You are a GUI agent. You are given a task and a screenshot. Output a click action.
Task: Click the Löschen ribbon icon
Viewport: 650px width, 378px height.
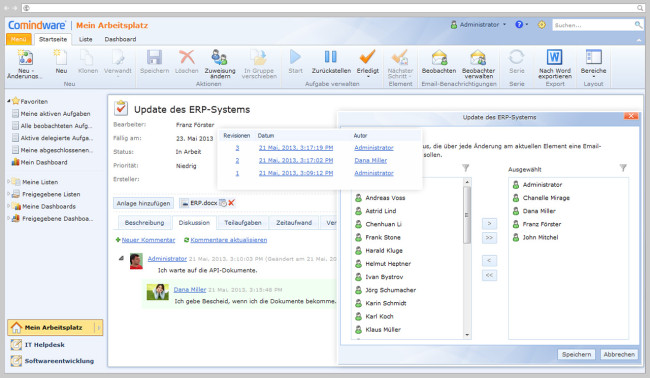coord(187,57)
